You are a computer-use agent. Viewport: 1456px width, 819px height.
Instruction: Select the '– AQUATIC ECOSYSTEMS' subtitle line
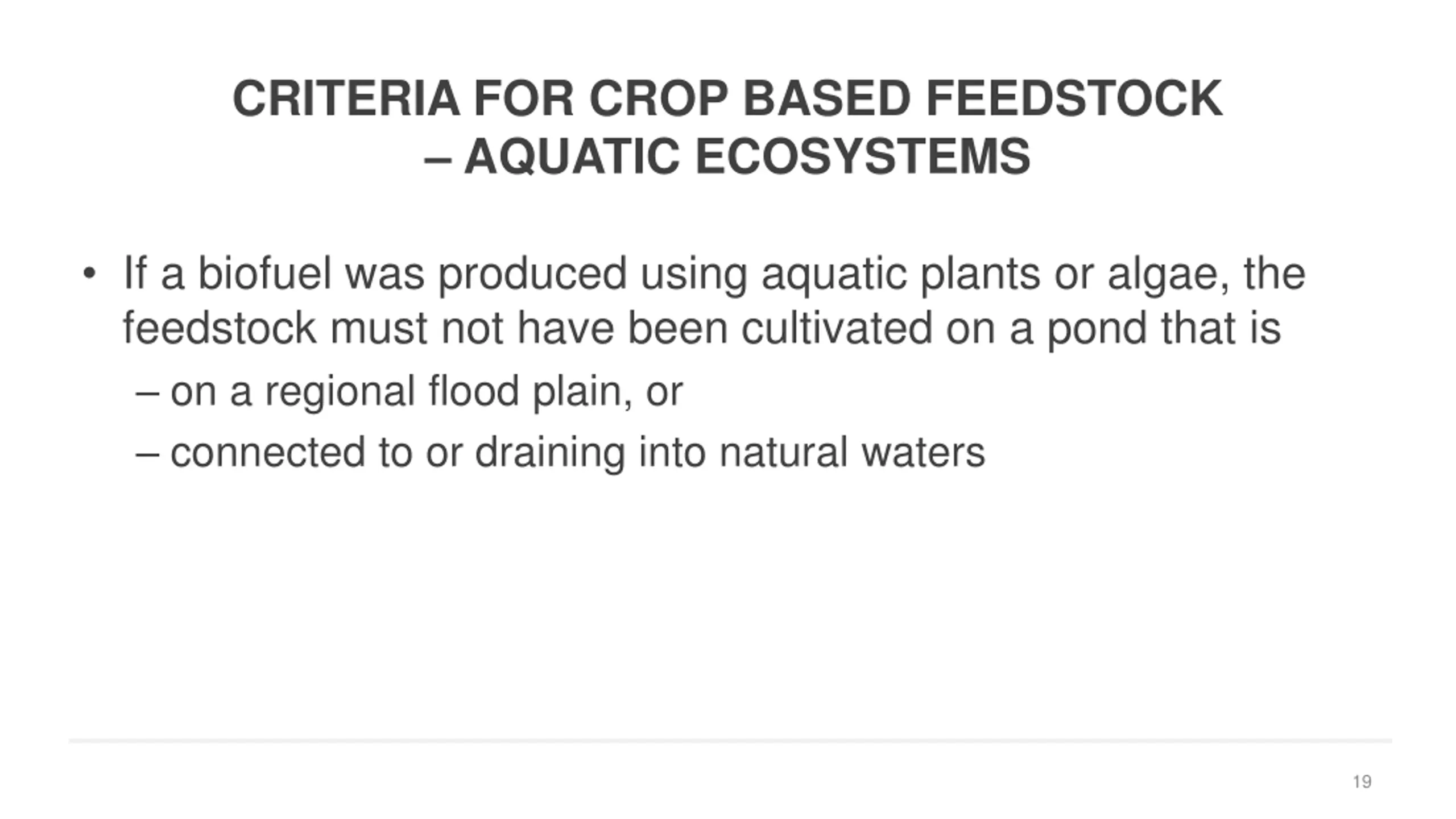[727, 156]
